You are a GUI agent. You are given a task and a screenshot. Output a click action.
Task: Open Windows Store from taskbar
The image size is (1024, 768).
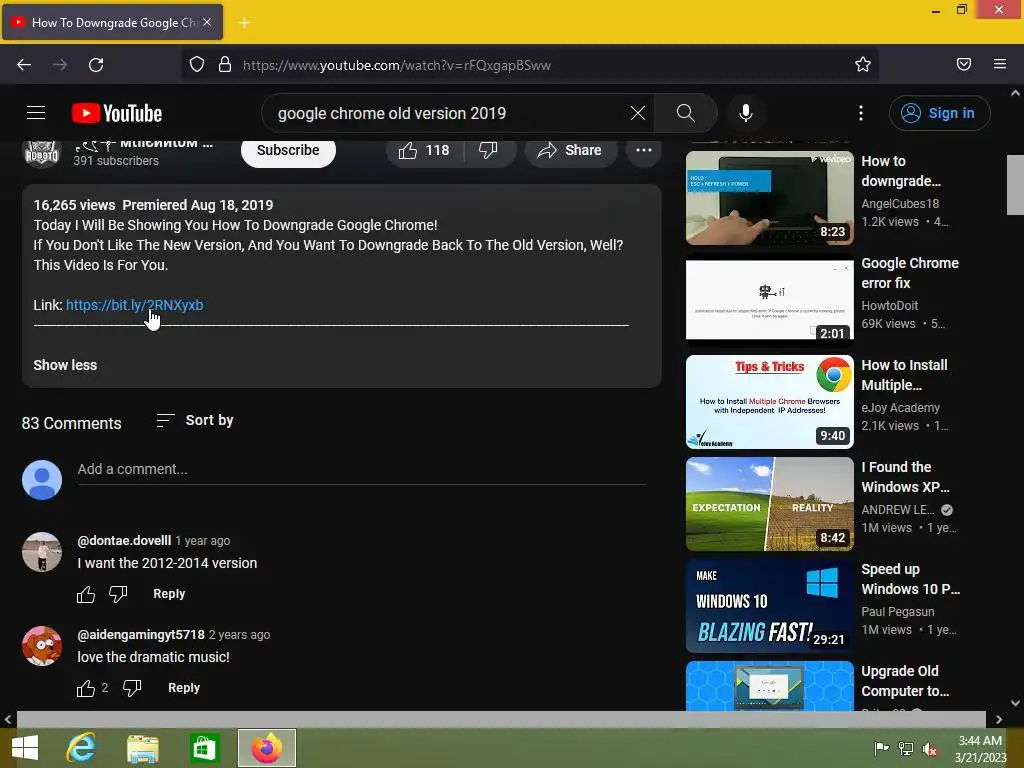click(204, 748)
